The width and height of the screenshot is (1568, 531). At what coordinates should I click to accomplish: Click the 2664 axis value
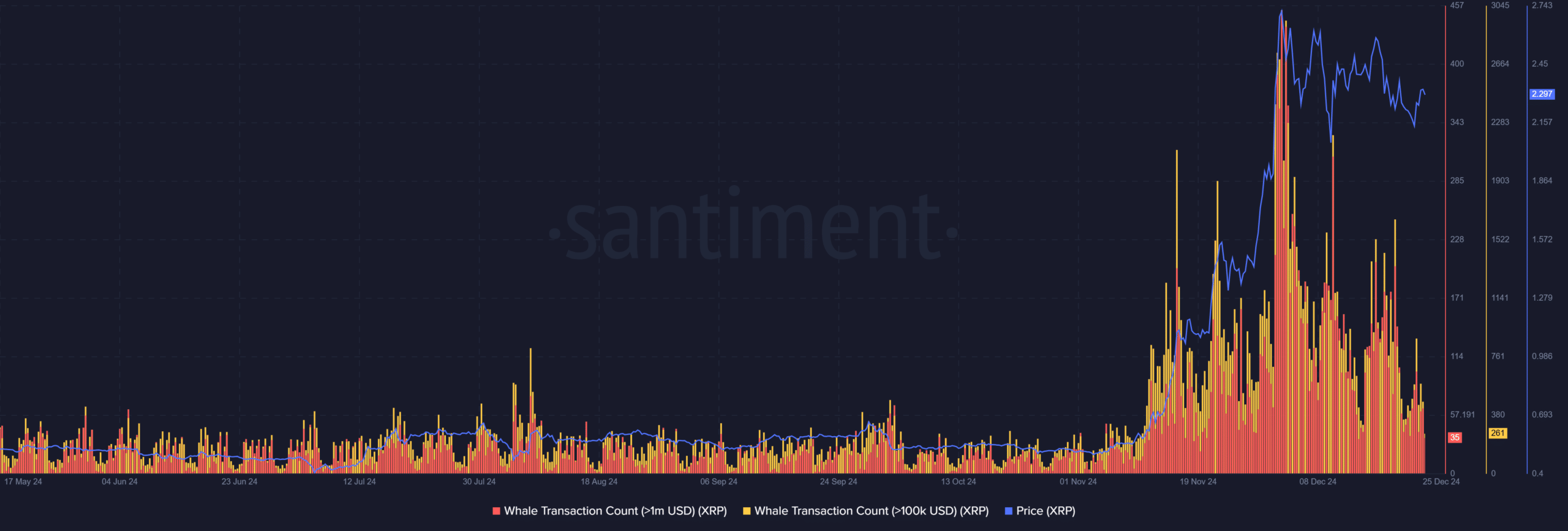(x=1500, y=64)
